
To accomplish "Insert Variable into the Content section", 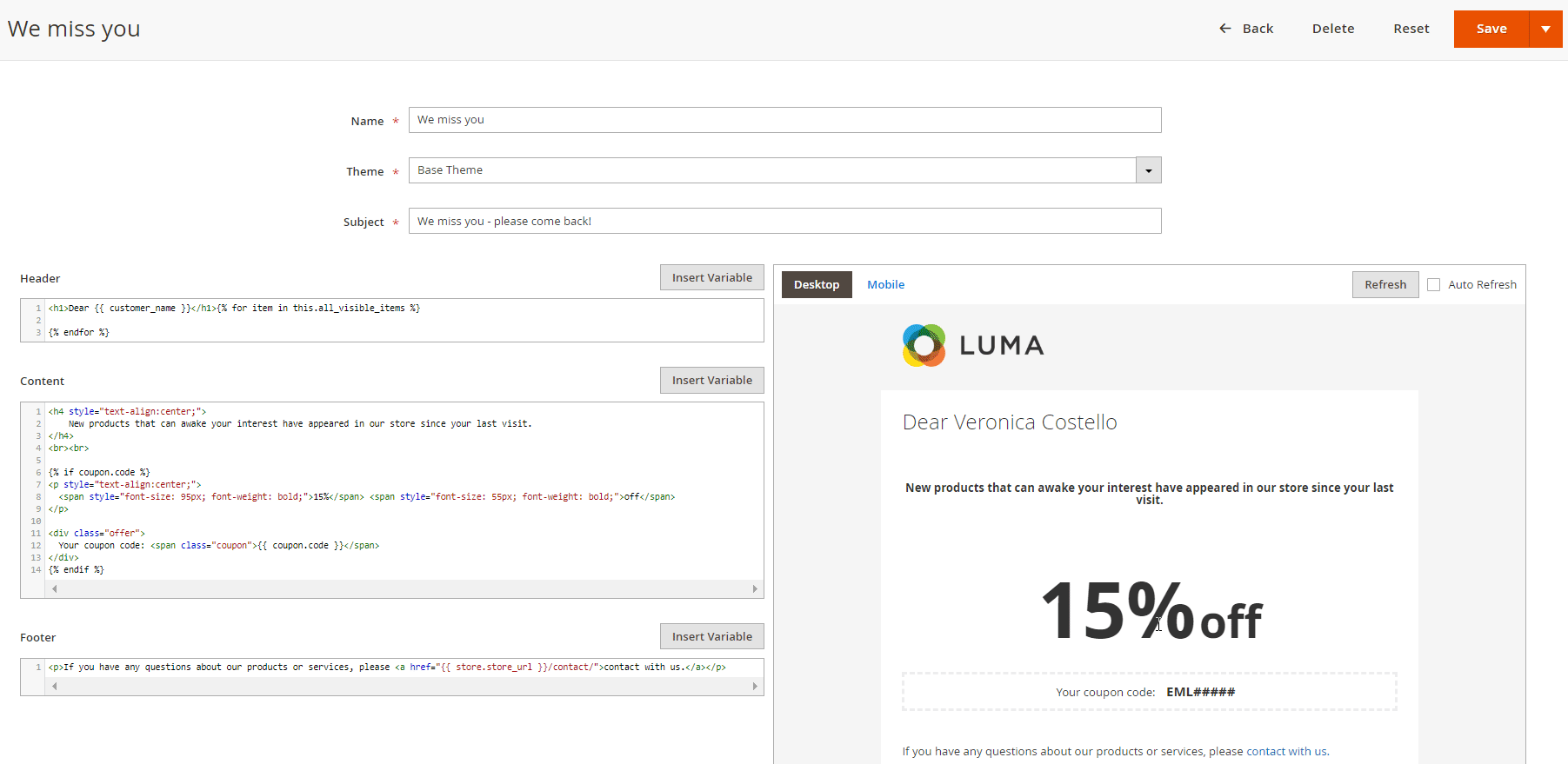I will tap(711, 380).
